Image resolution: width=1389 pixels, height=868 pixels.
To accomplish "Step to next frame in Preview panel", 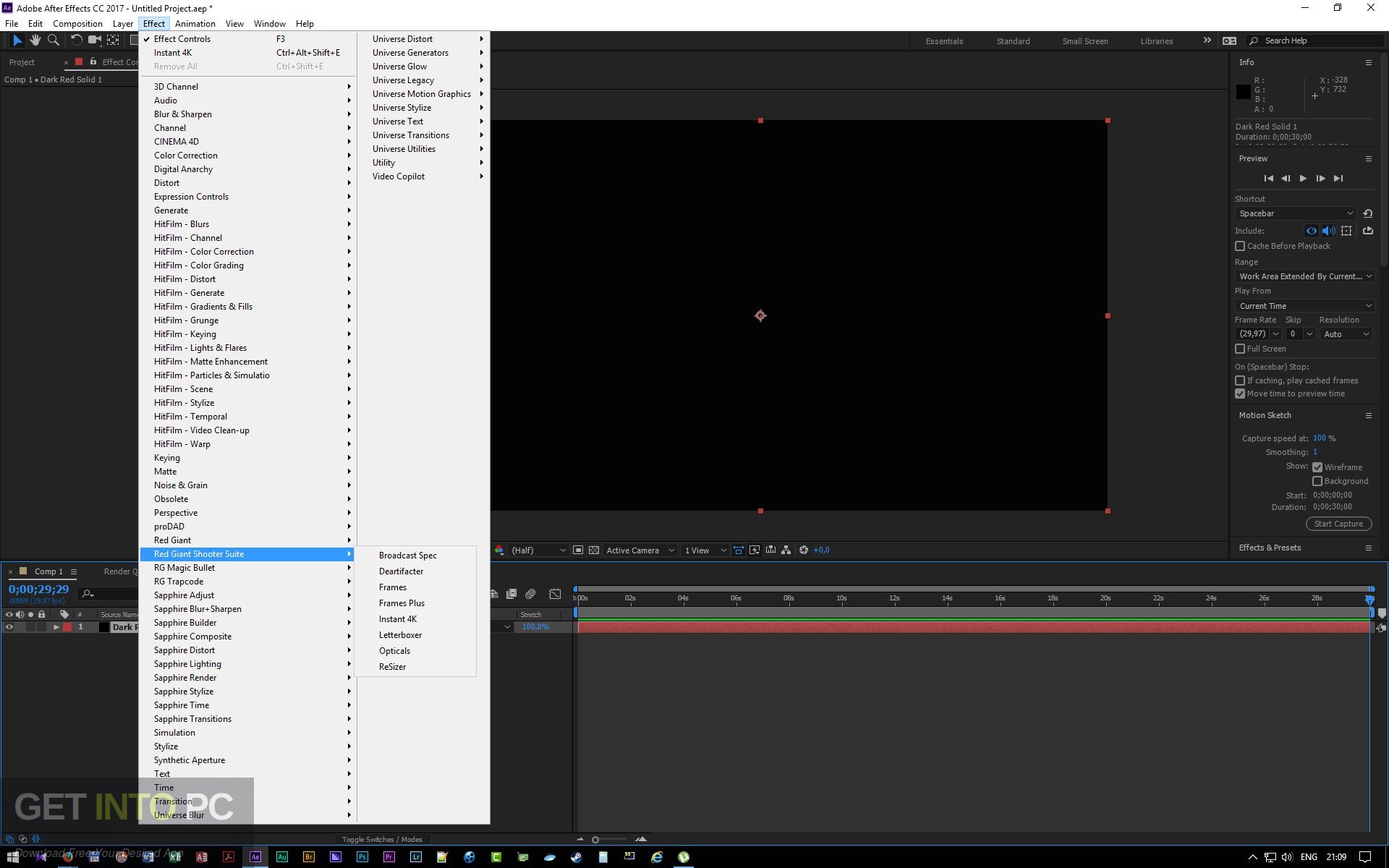I will tap(1320, 179).
